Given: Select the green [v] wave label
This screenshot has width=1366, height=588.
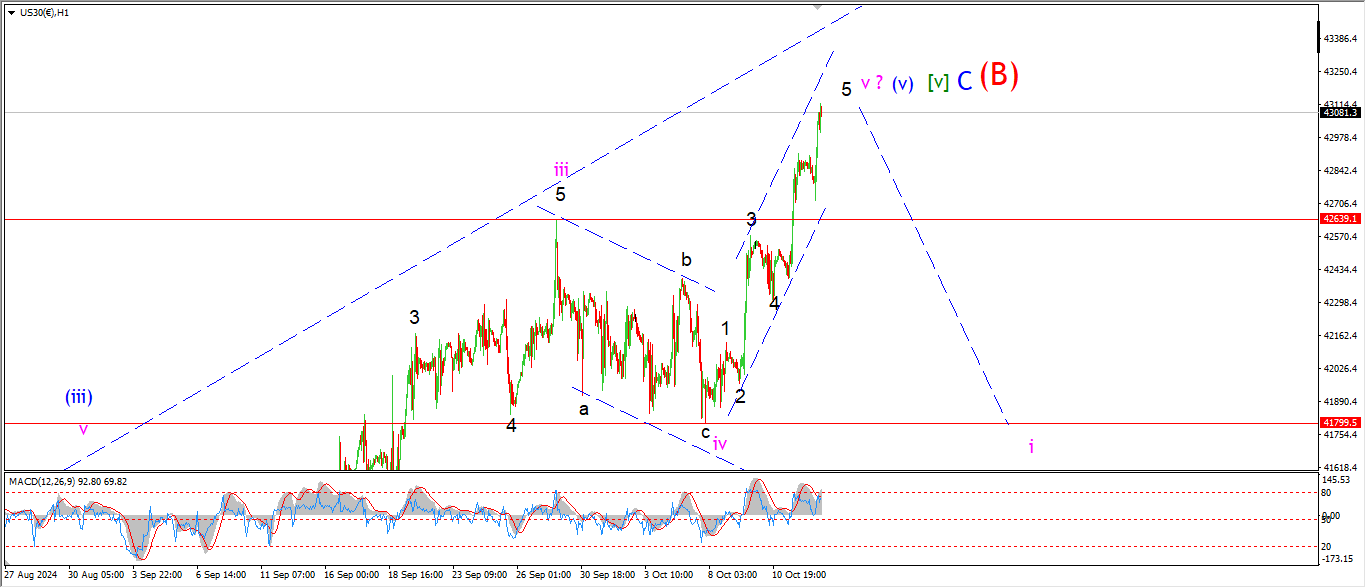Looking at the screenshot, I should coord(937,83).
